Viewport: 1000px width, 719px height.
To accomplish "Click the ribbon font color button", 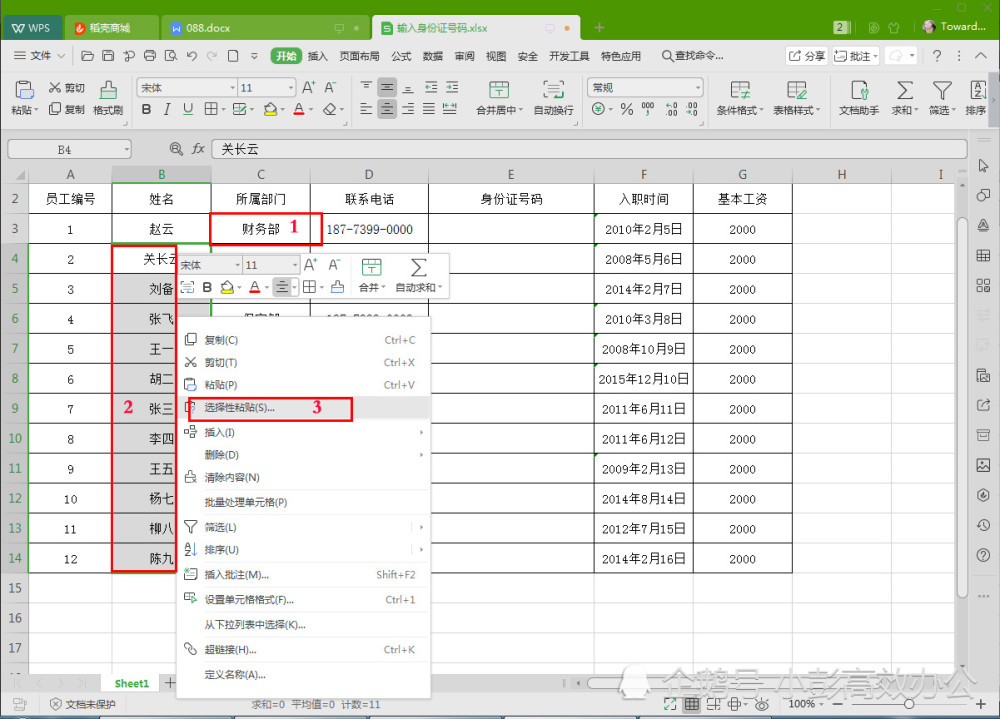I will 298,109.
